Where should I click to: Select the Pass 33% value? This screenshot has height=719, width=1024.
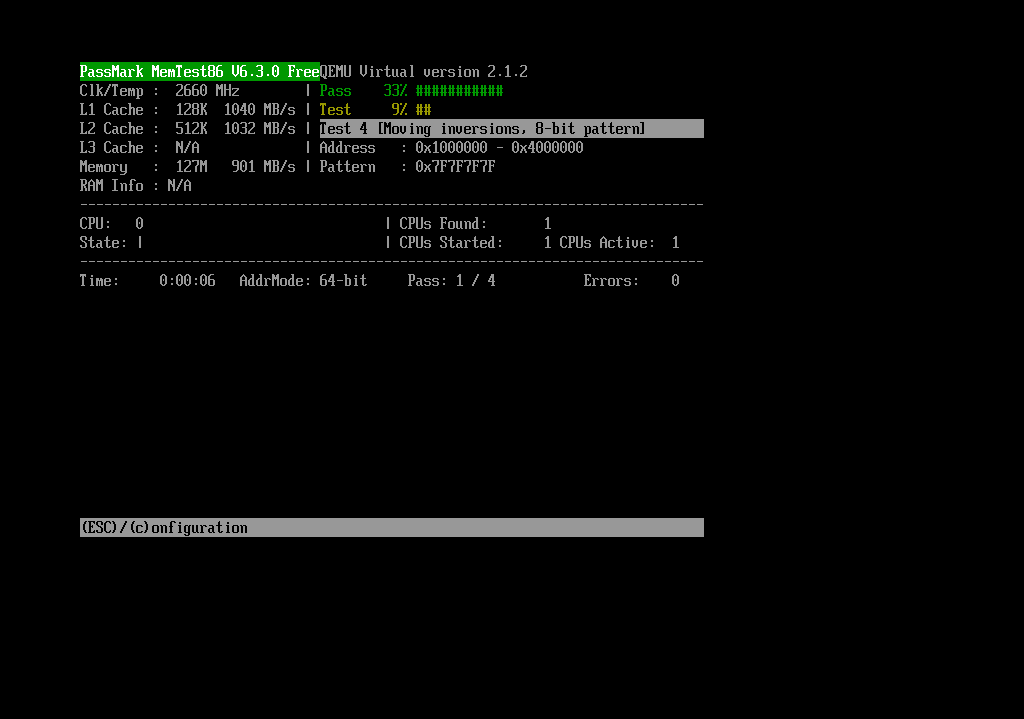(396, 91)
